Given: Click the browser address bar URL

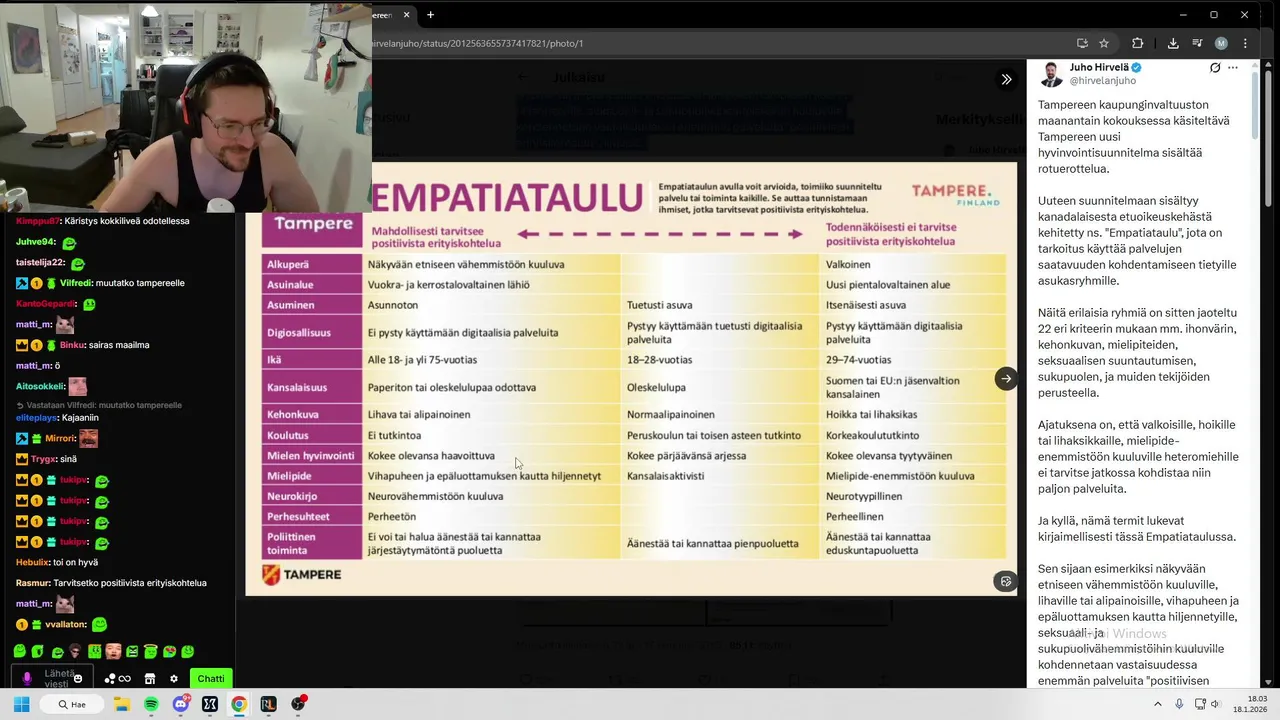Looking at the screenshot, I should pos(478,44).
